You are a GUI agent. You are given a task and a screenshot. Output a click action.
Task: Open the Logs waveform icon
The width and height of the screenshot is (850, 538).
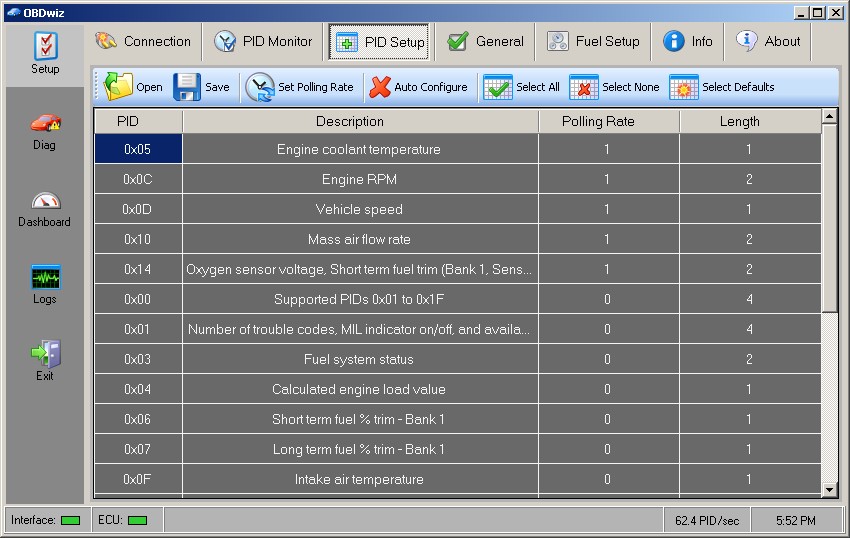coord(46,278)
